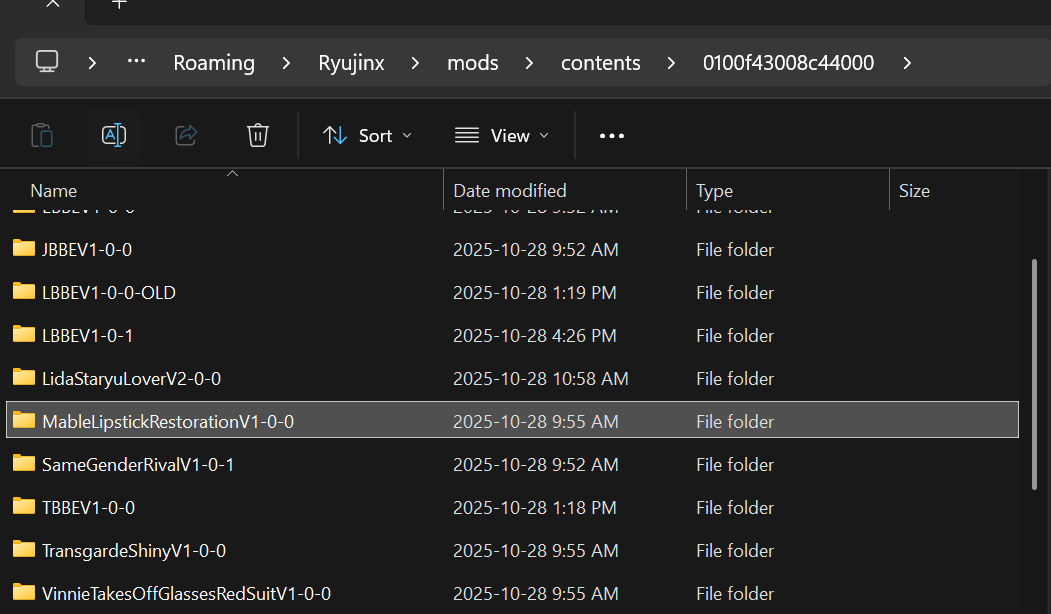Click the folder icon of MableLipstickRestorationV1-0-0

coord(24,420)
